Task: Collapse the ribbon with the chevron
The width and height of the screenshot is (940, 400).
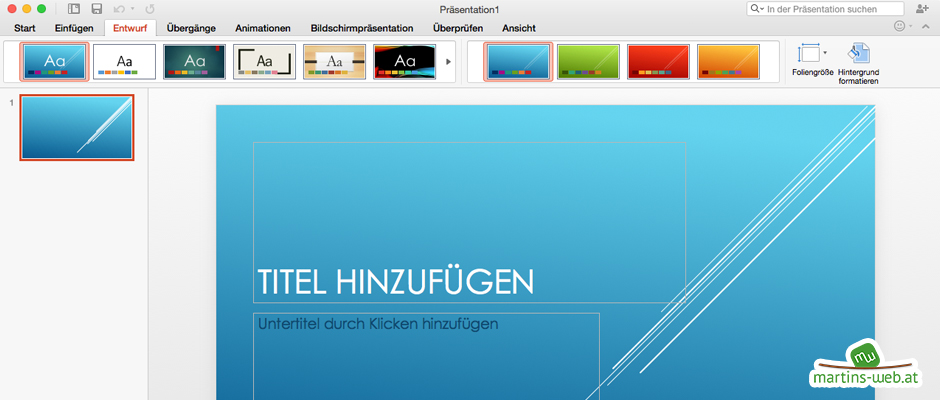Action: pyautogui.click(x=926, y=27)
